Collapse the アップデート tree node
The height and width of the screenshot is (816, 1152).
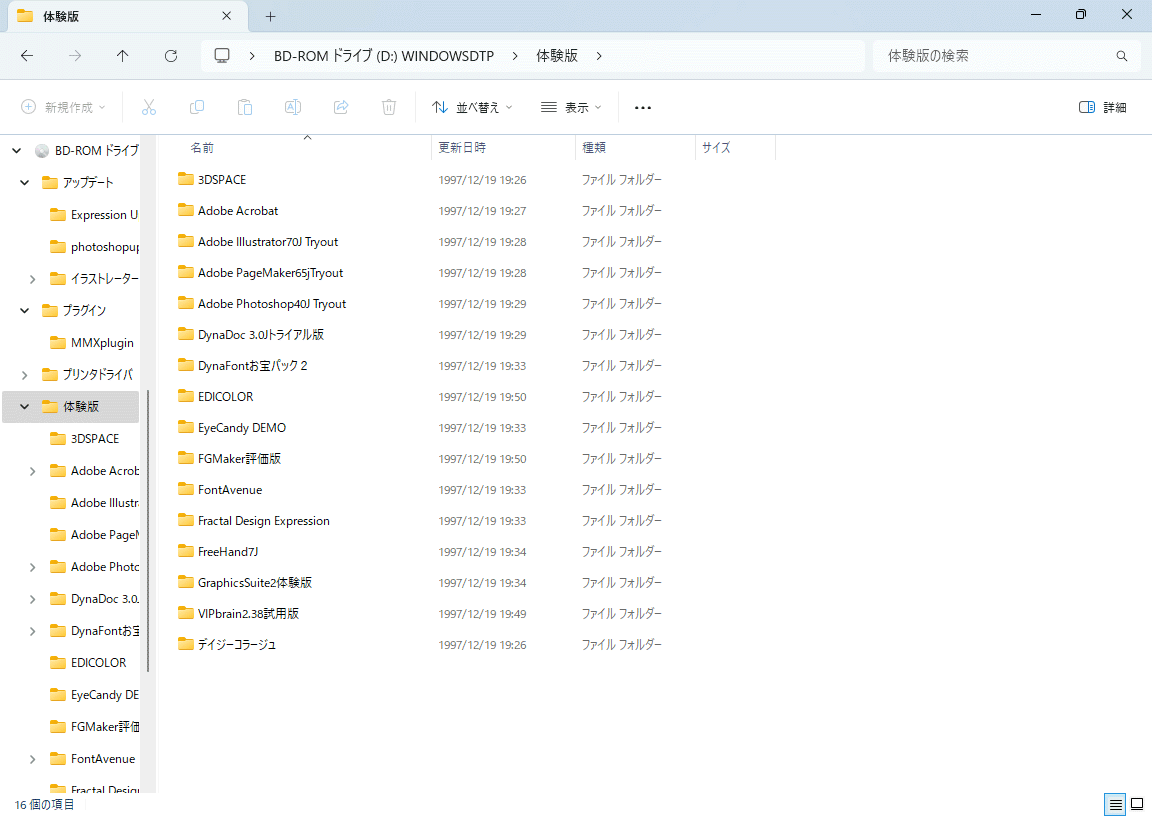point(24,183)
